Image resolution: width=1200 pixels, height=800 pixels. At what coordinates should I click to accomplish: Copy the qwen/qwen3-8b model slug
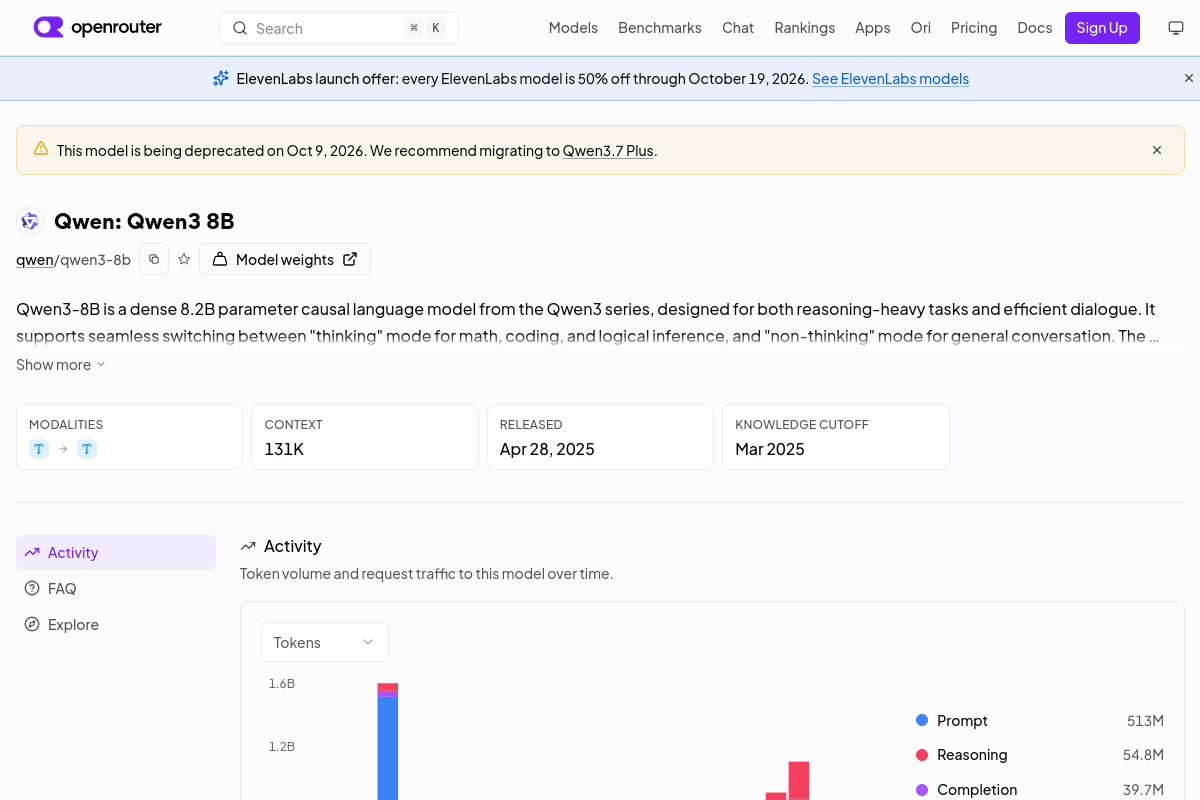[154, 259]
